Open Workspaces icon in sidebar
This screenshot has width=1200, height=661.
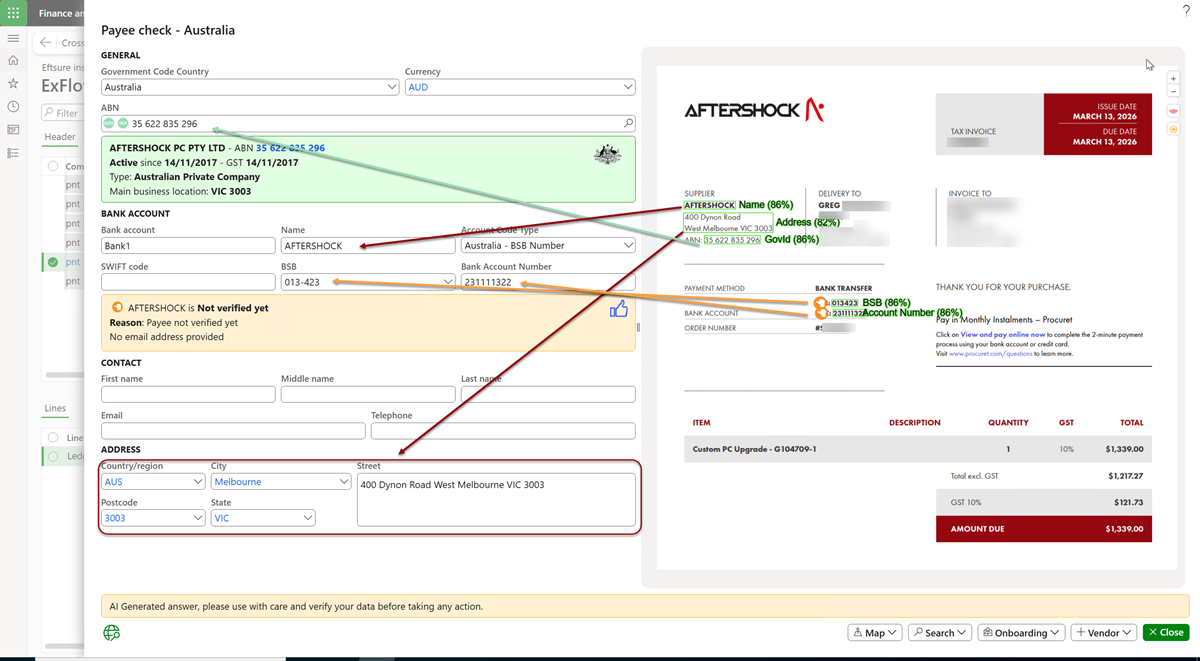pos(13,130)
